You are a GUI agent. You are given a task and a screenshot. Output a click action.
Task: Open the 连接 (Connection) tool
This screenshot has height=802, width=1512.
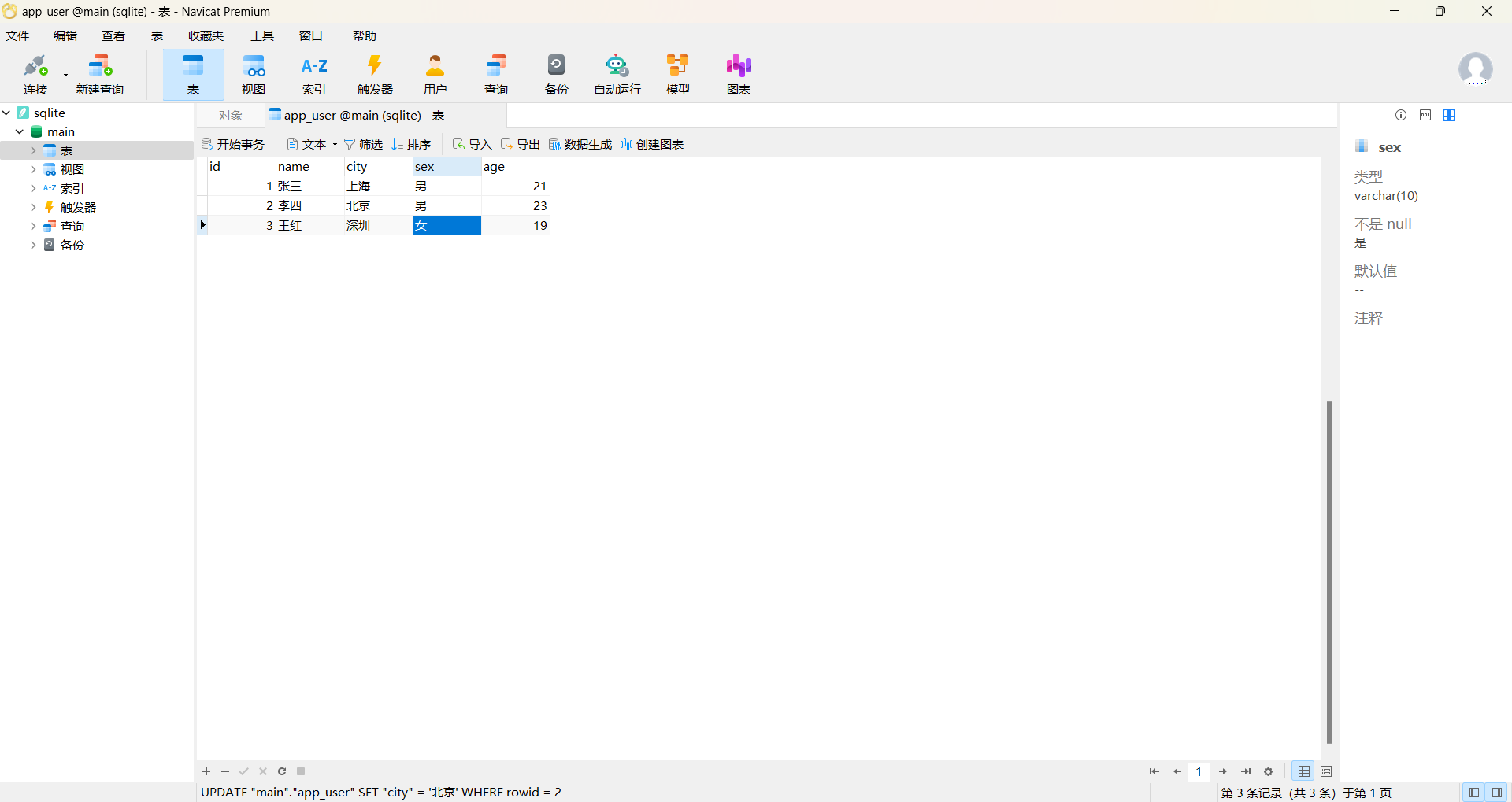point(35,75)
